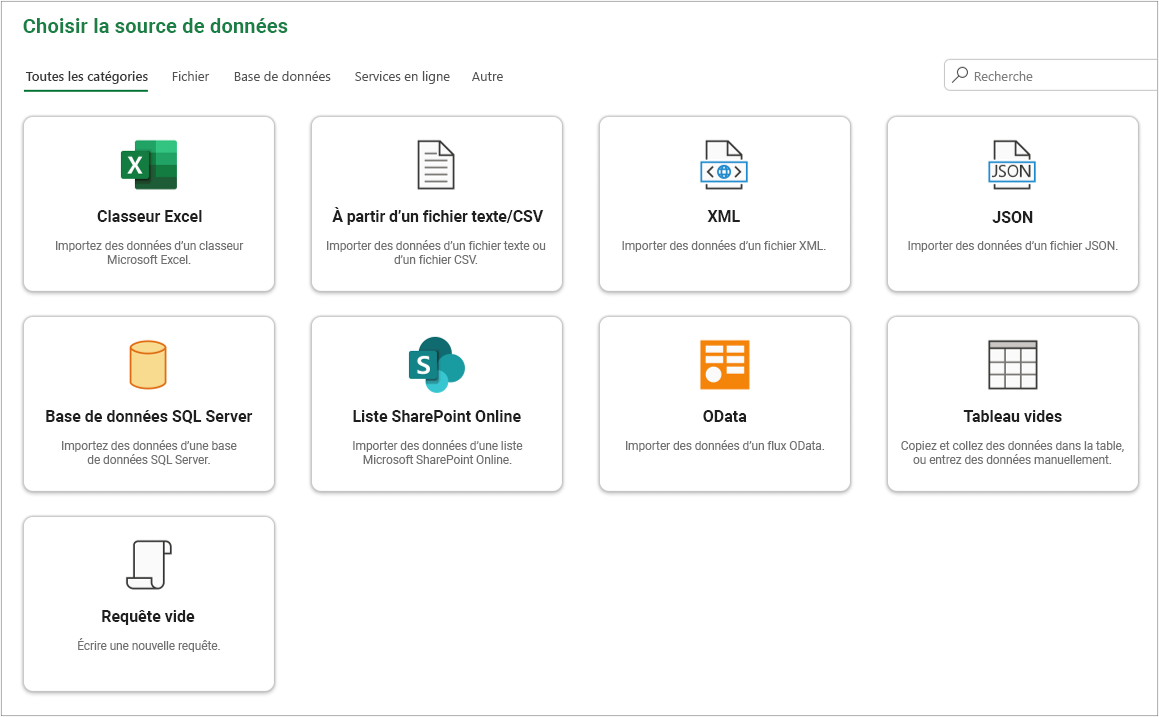The width and height of the screenshot is (1159, 717).
Task: Click description 'Importer des données d'un flux OData'
Action: (724, 446)
